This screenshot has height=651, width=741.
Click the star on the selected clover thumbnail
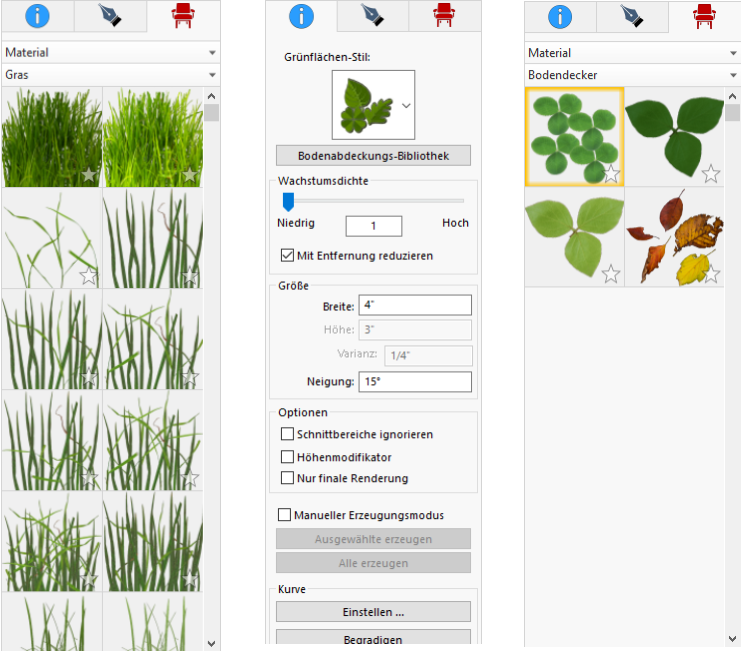point(611,174)
